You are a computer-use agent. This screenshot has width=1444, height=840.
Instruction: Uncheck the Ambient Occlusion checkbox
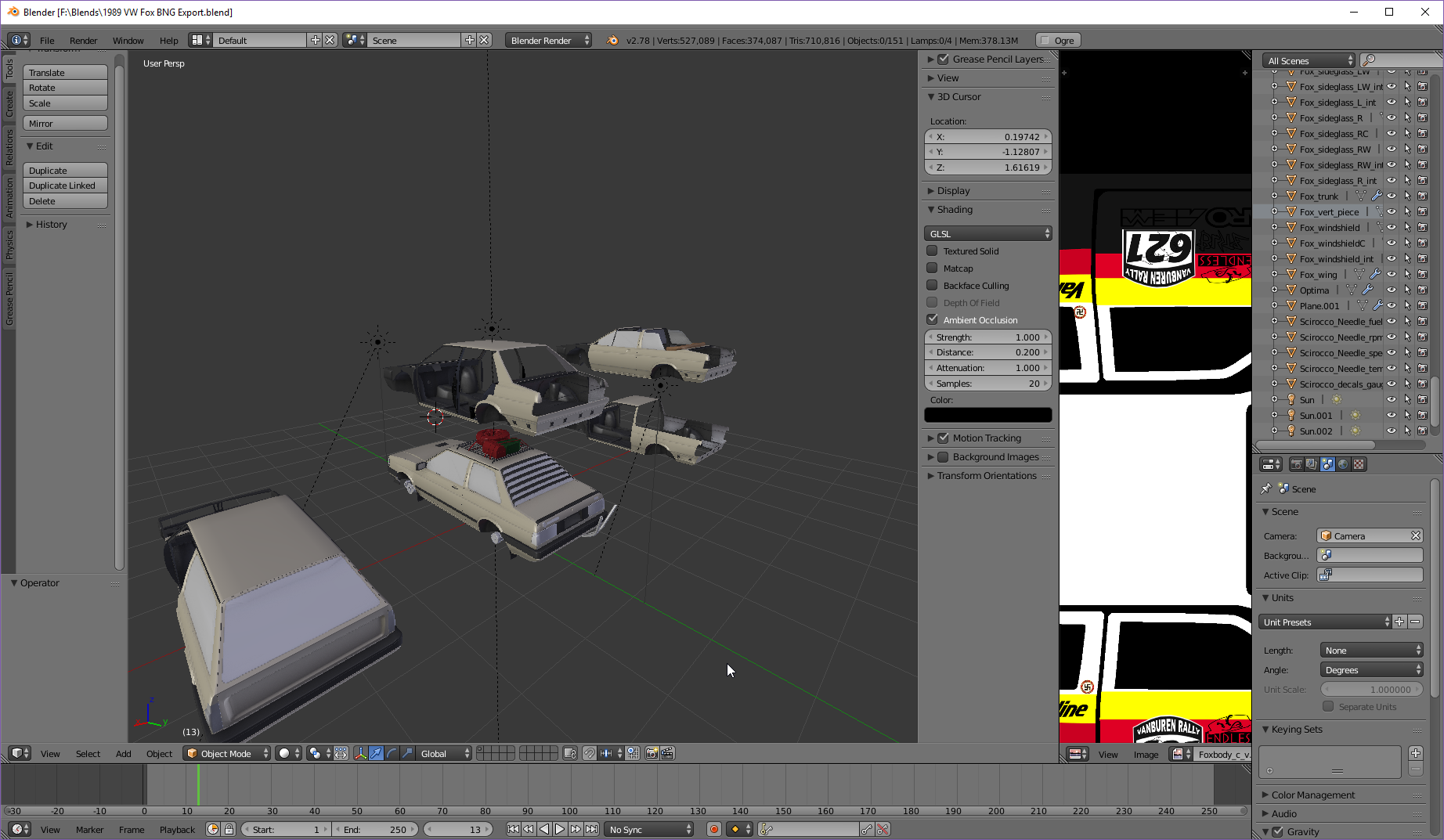(932, 320)
